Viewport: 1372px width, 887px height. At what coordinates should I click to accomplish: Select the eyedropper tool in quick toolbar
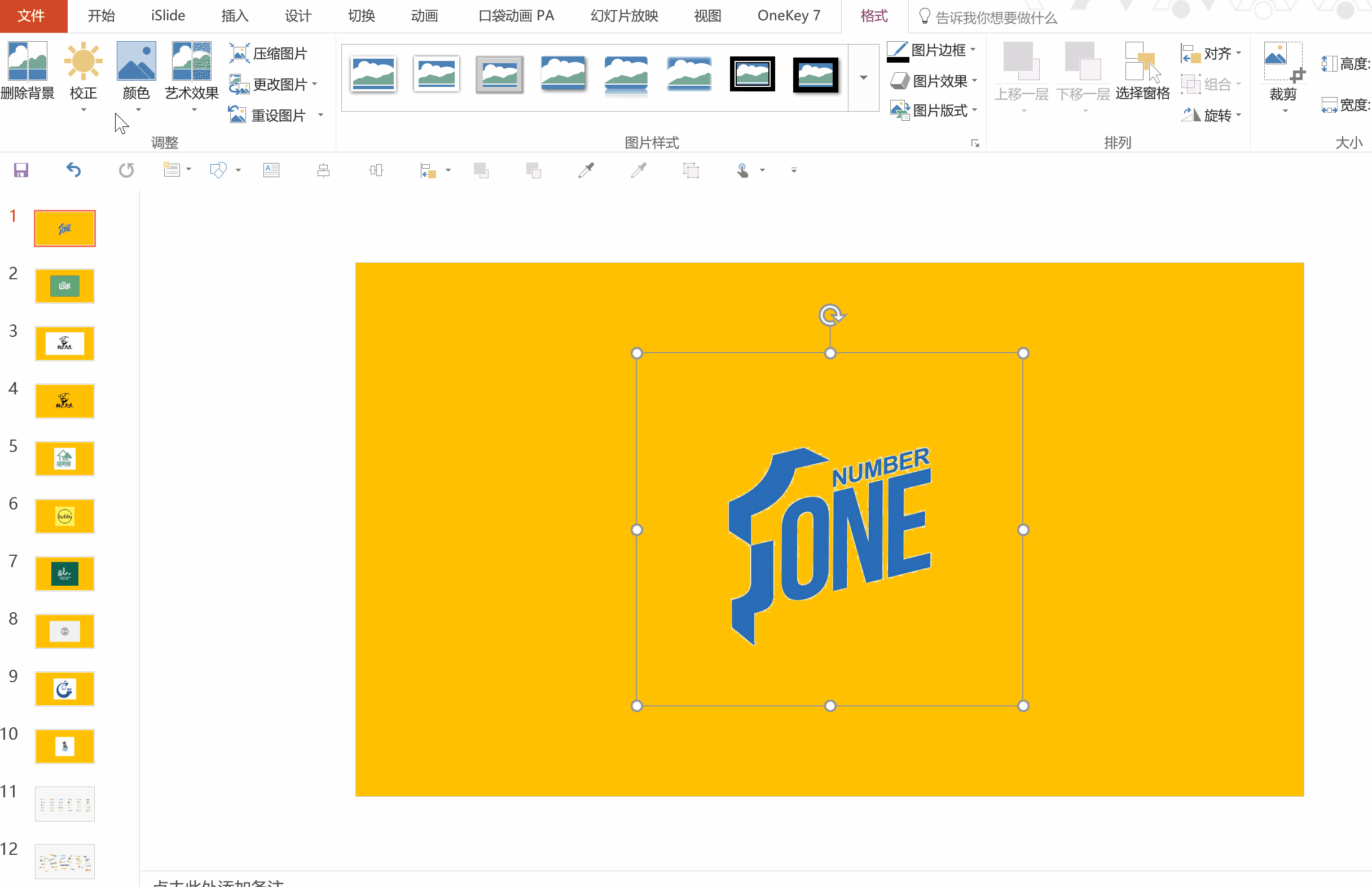point(586,170)
